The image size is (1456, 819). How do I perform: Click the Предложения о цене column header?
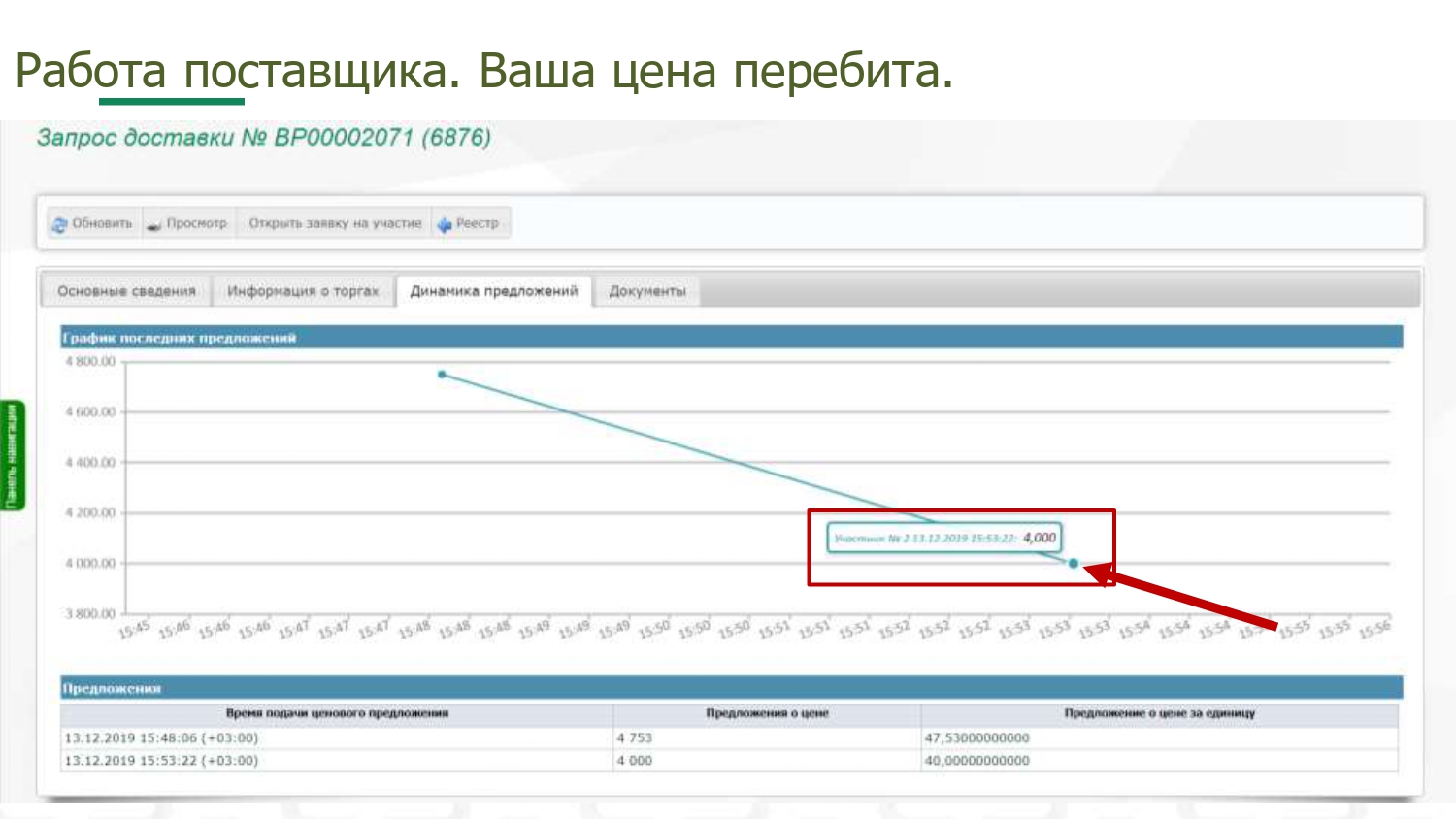767,713
